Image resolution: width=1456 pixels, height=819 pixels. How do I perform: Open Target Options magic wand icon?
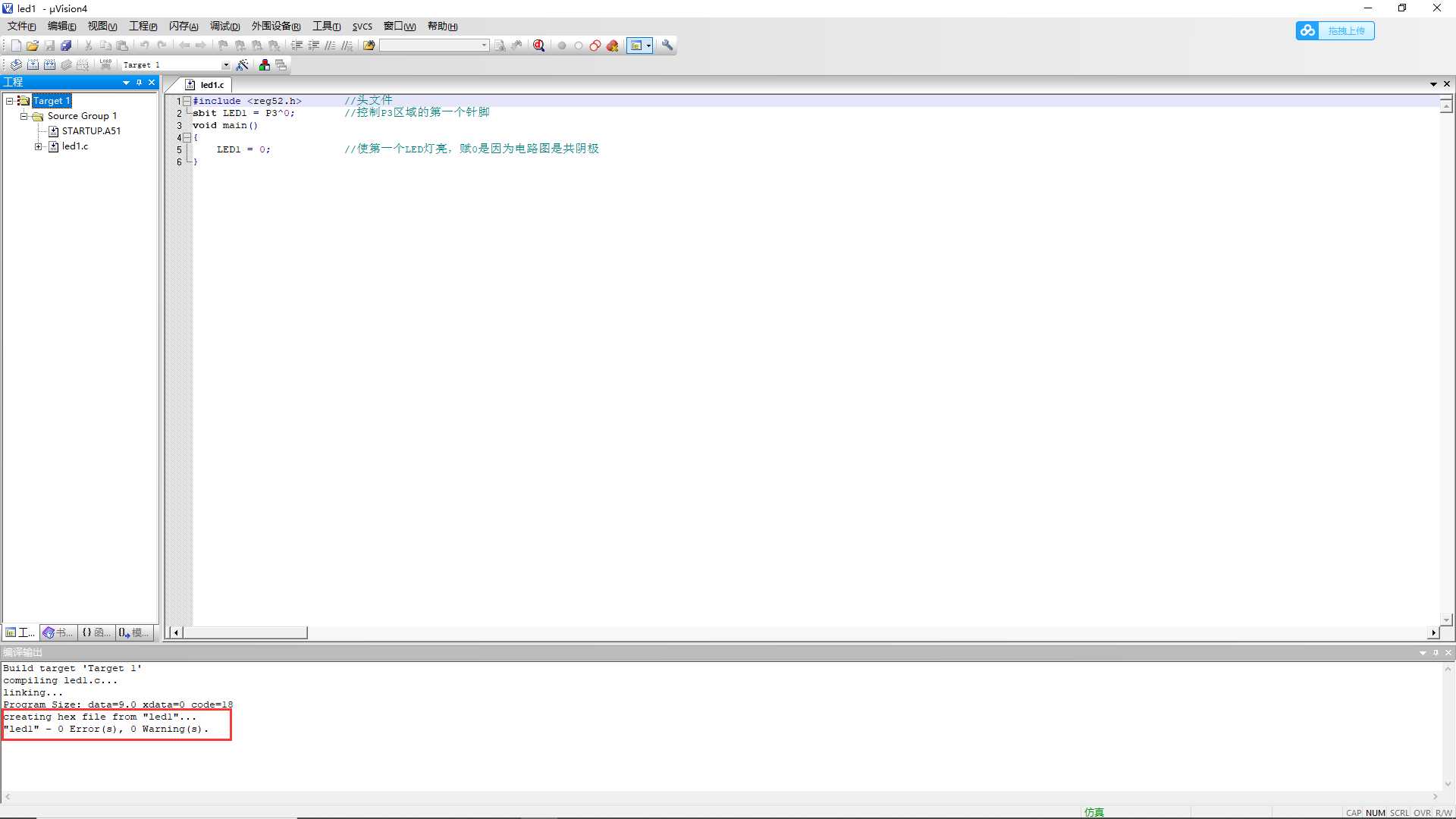click(x=243, y=65)
